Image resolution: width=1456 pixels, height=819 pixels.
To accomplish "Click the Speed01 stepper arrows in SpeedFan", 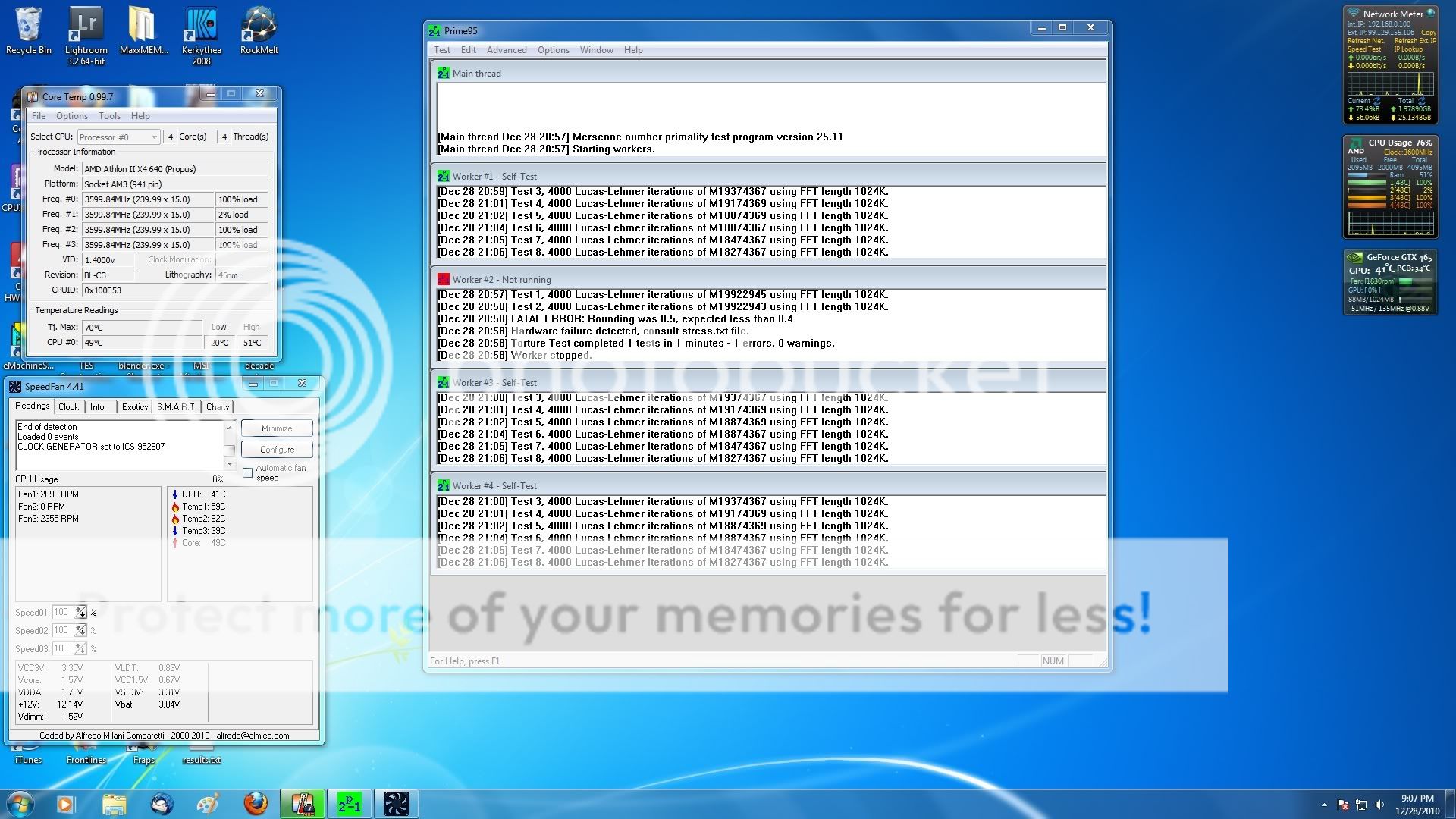I will tap(81, 612).
